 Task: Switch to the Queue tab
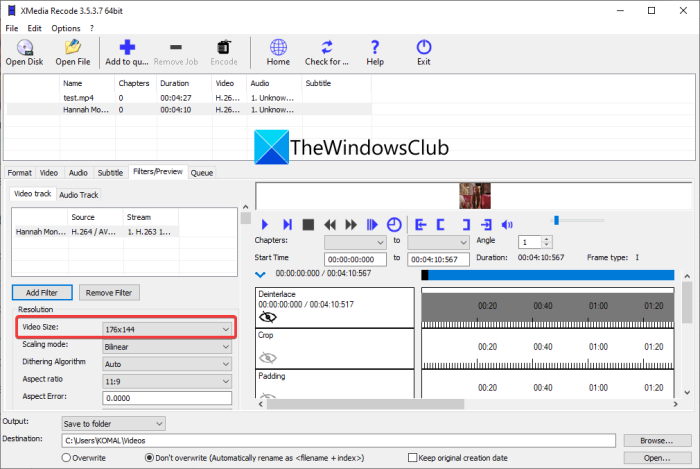tap(202, 172)
